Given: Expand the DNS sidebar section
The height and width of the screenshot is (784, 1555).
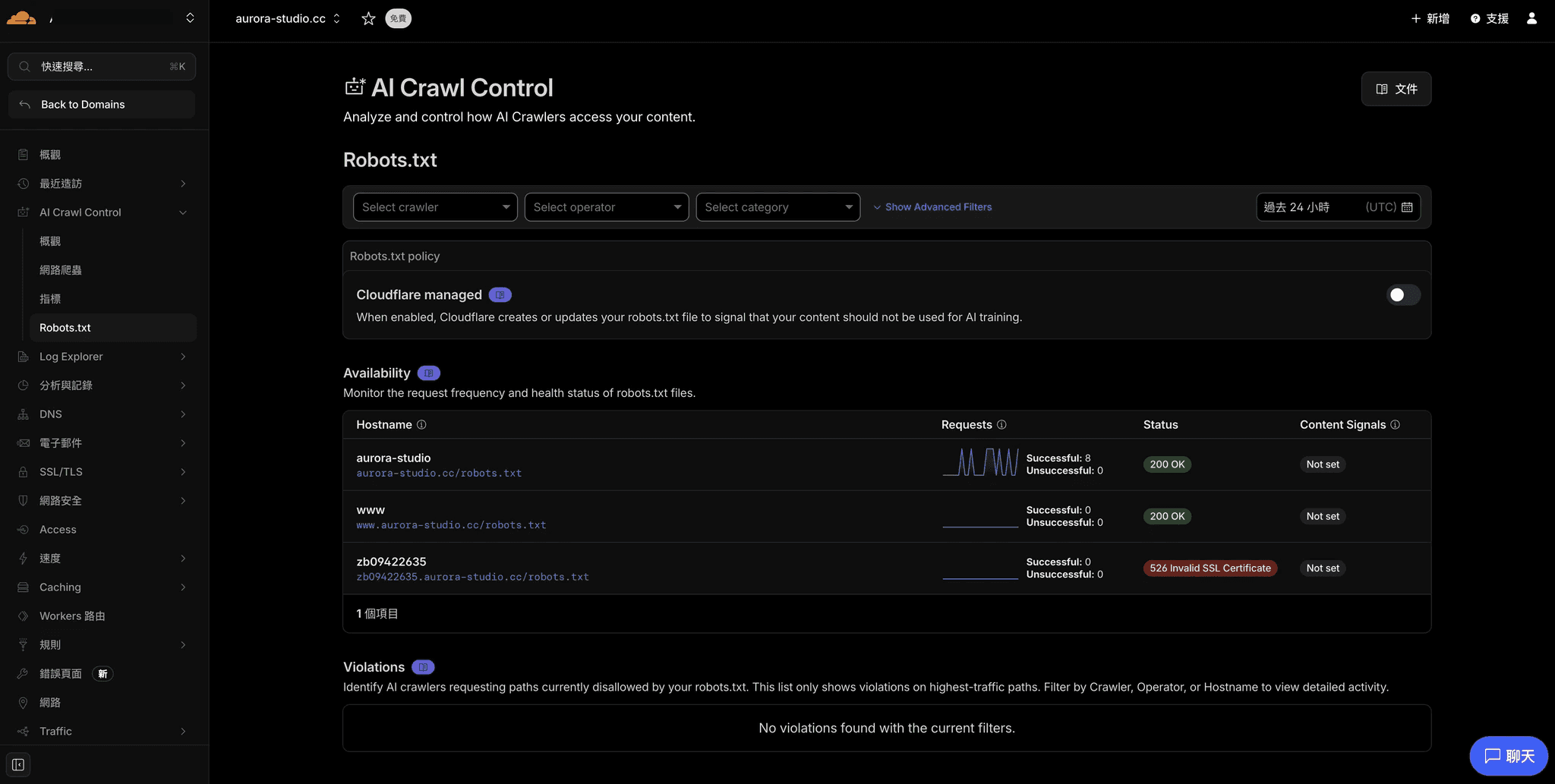Looking at the screenshot, I should [183, 414].
